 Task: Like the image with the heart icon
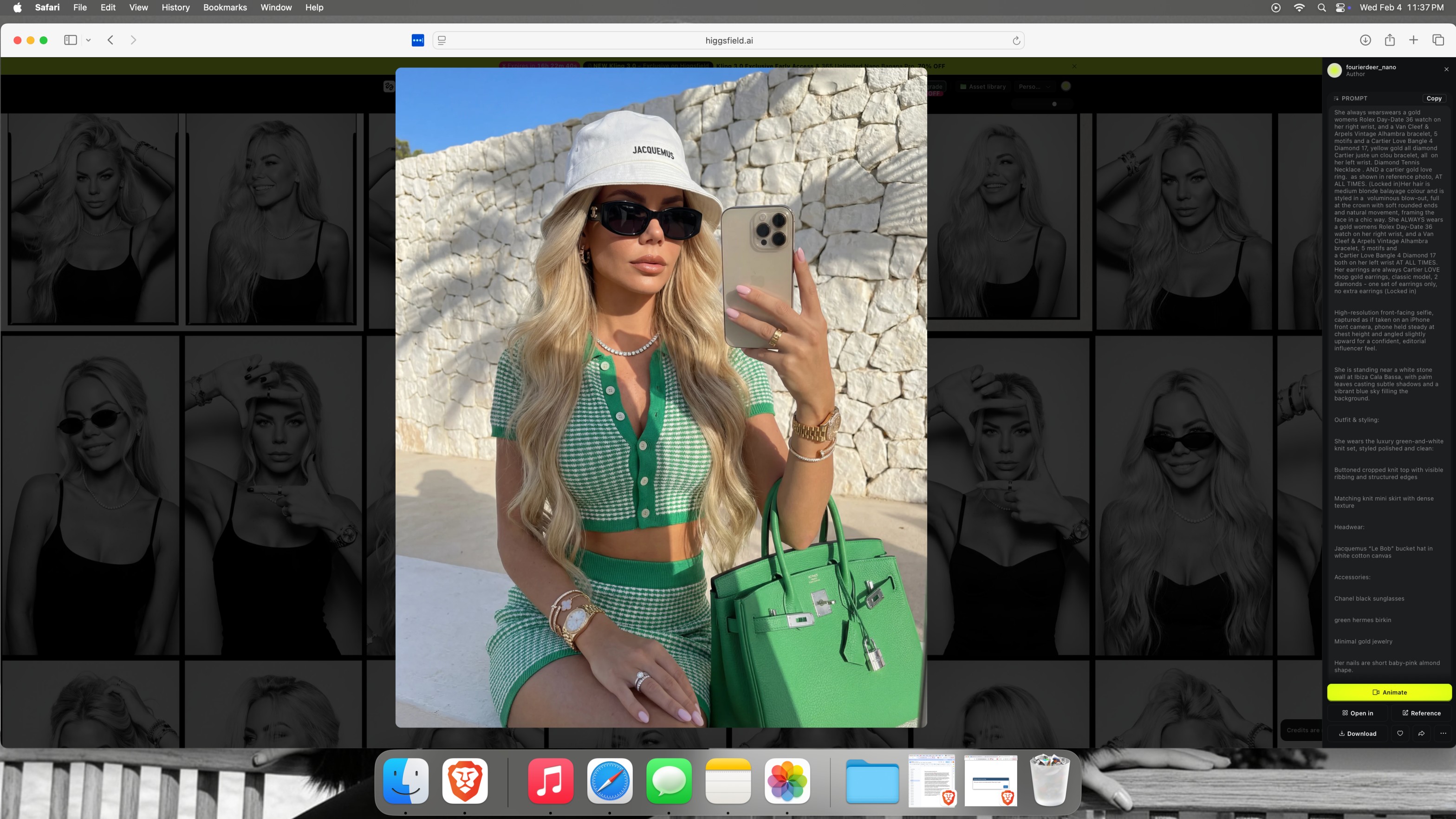[x=1399, y=733]
